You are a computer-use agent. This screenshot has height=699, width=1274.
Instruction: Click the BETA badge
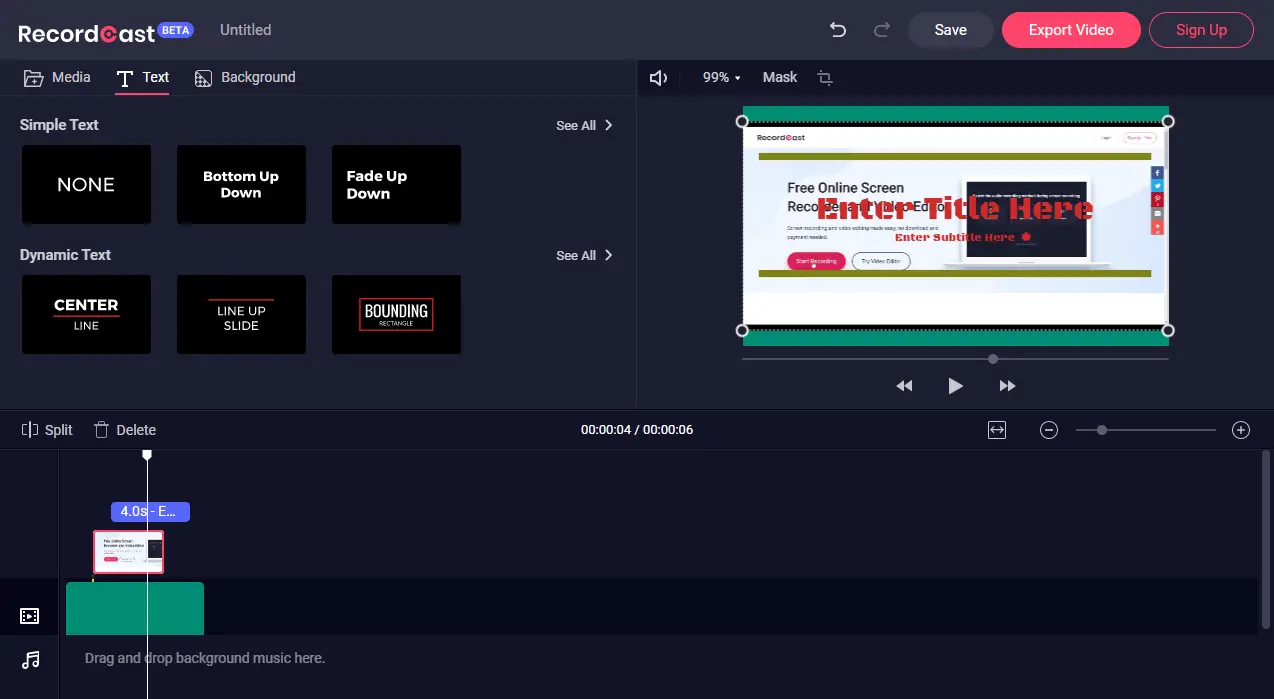176,30
